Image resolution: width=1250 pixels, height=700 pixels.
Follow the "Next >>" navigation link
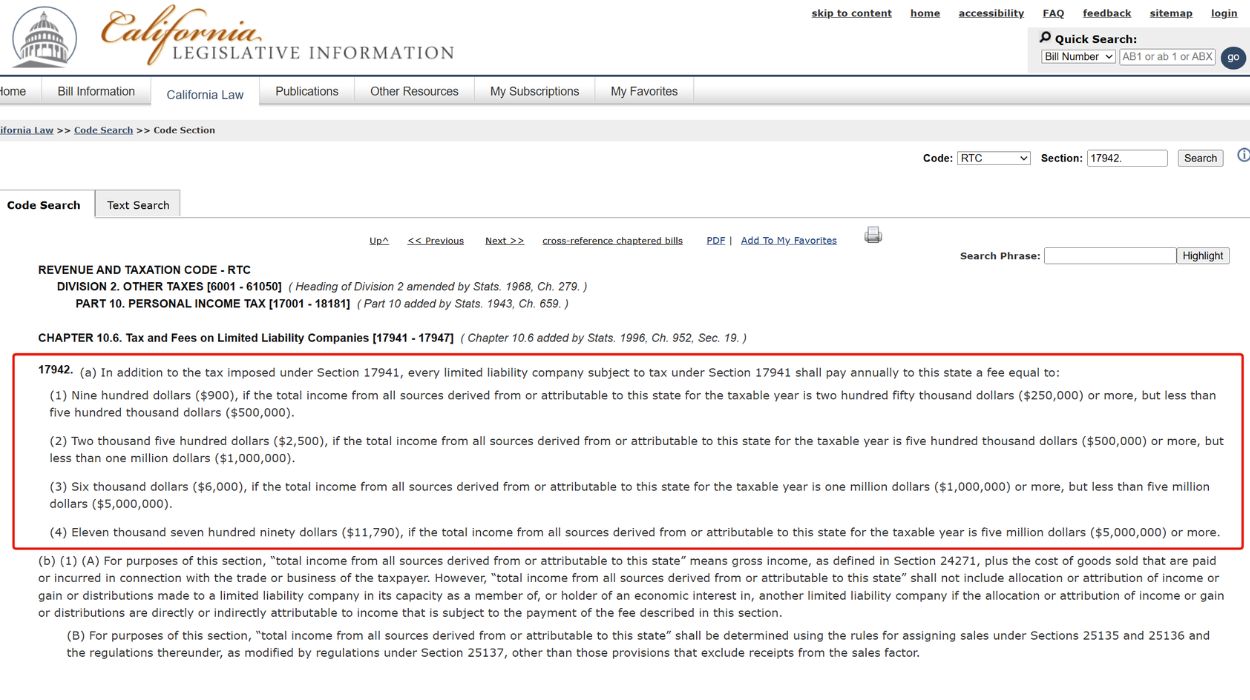(x=504, y=240)
